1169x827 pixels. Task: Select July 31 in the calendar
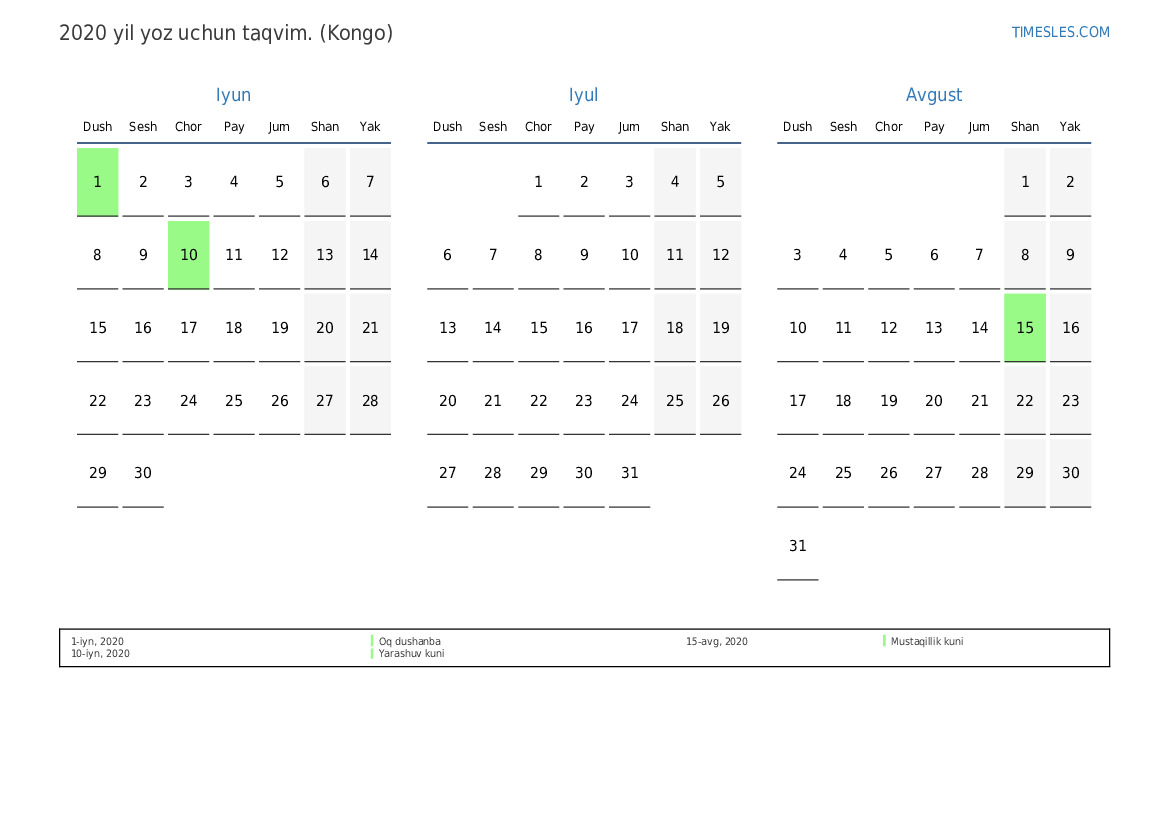[x=629, y=473]
